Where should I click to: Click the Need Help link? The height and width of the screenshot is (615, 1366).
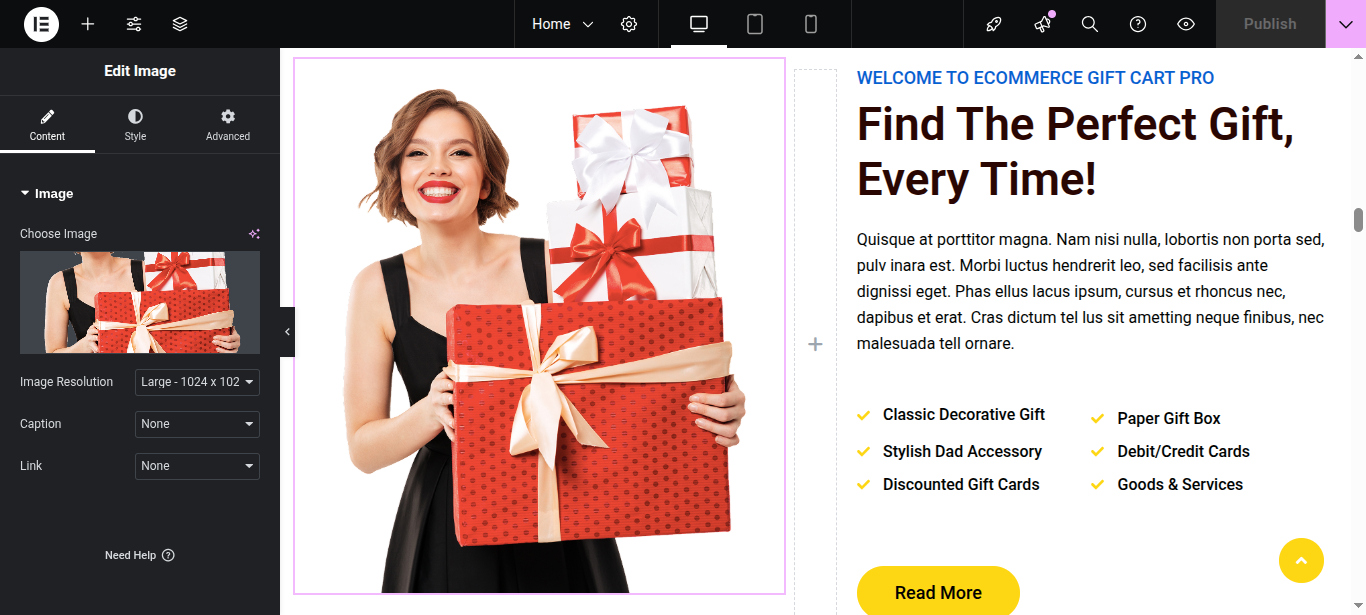click(x=140, y=555)
